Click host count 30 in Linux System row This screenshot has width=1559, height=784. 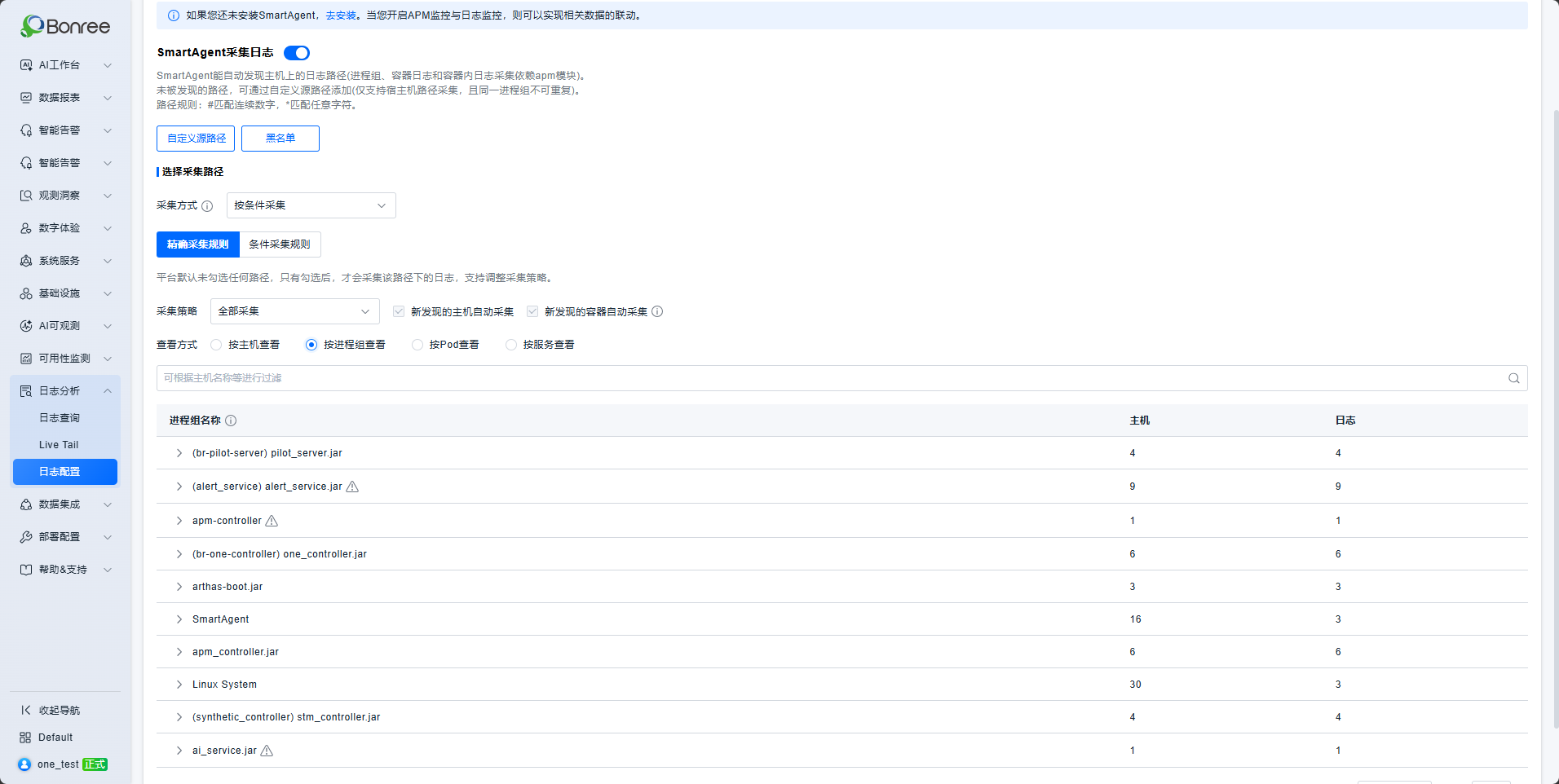tap(1136, 685)
